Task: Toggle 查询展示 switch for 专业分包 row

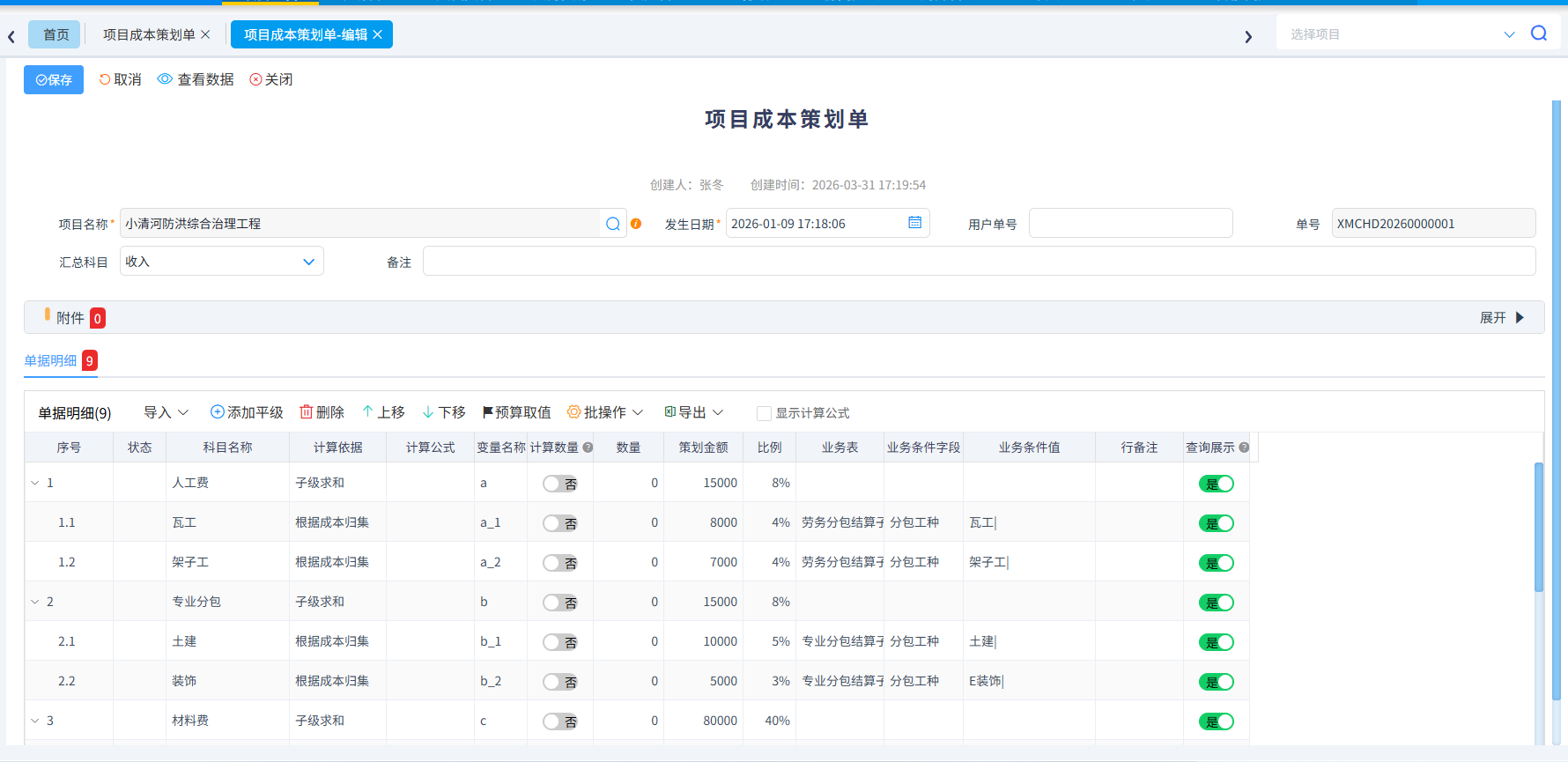Action: tap(1217, 603)
